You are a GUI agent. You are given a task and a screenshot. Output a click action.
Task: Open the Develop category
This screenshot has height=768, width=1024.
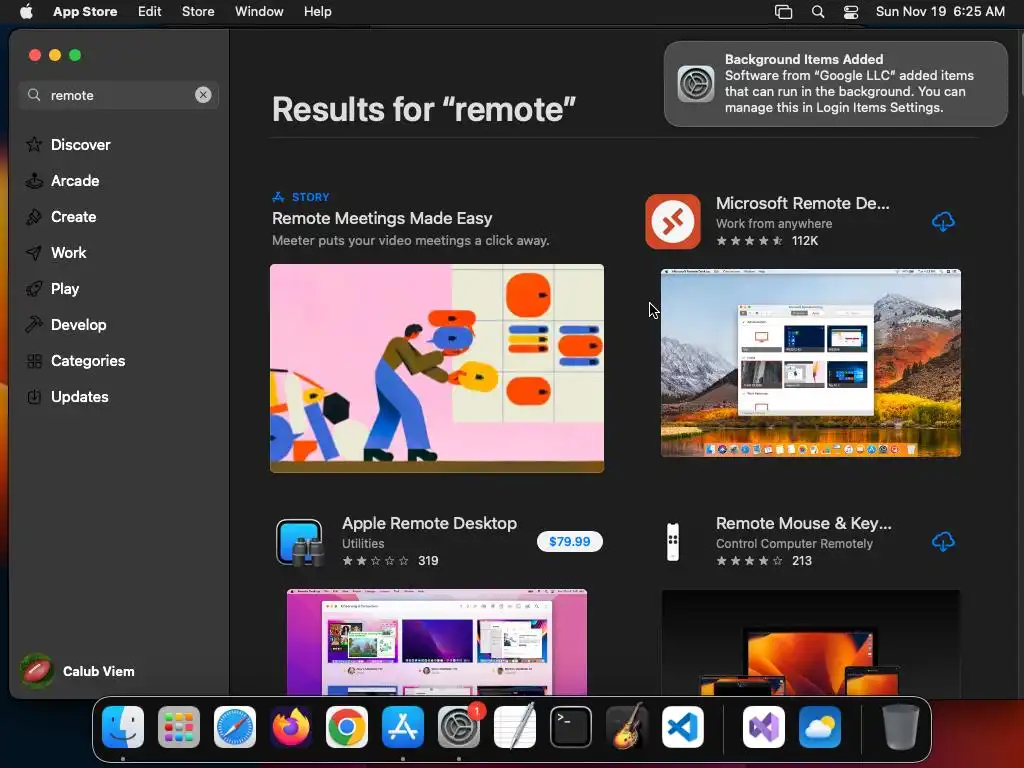coord(78,324)
